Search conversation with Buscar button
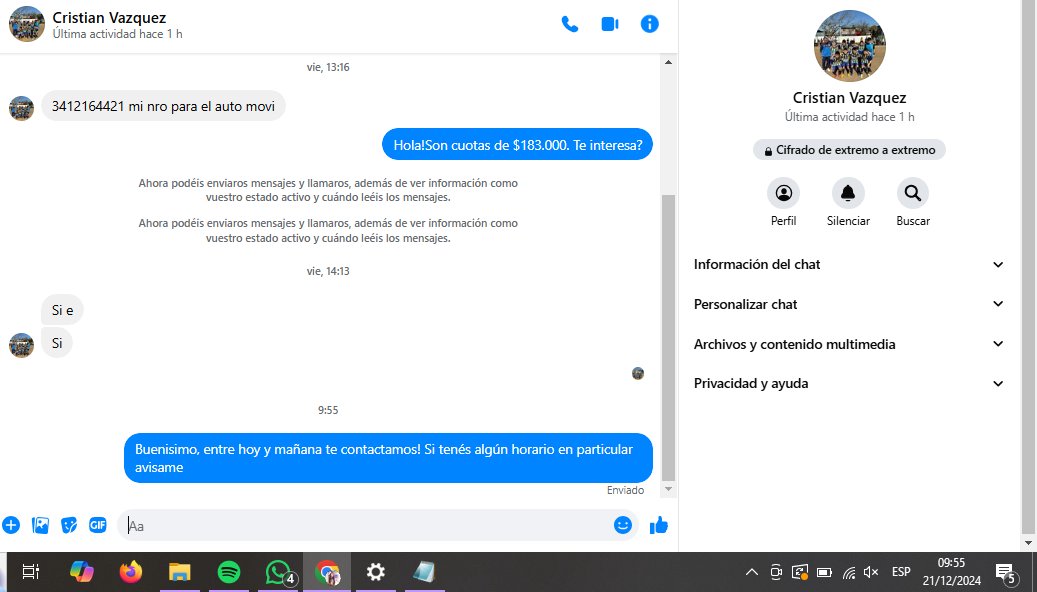 point(912,194)
